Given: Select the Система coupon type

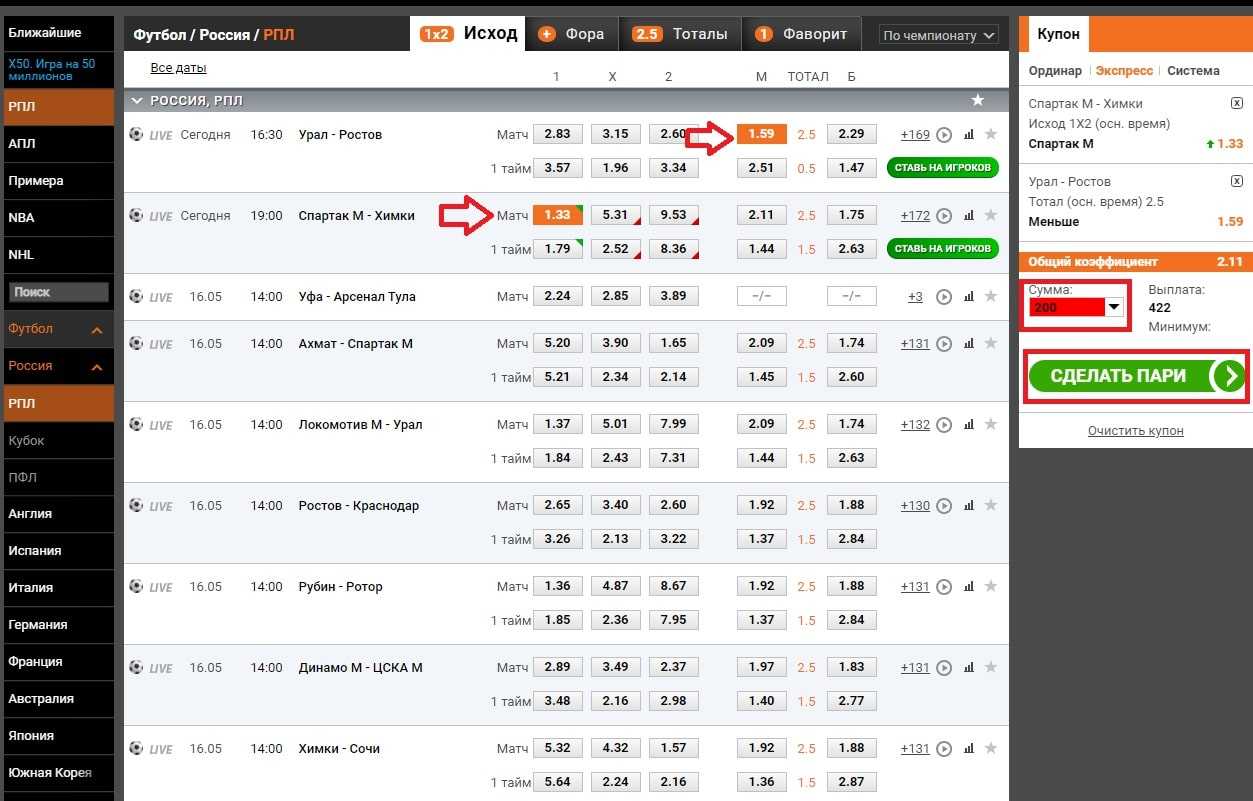Looking at the screenshot, I should click(1193, 71).
